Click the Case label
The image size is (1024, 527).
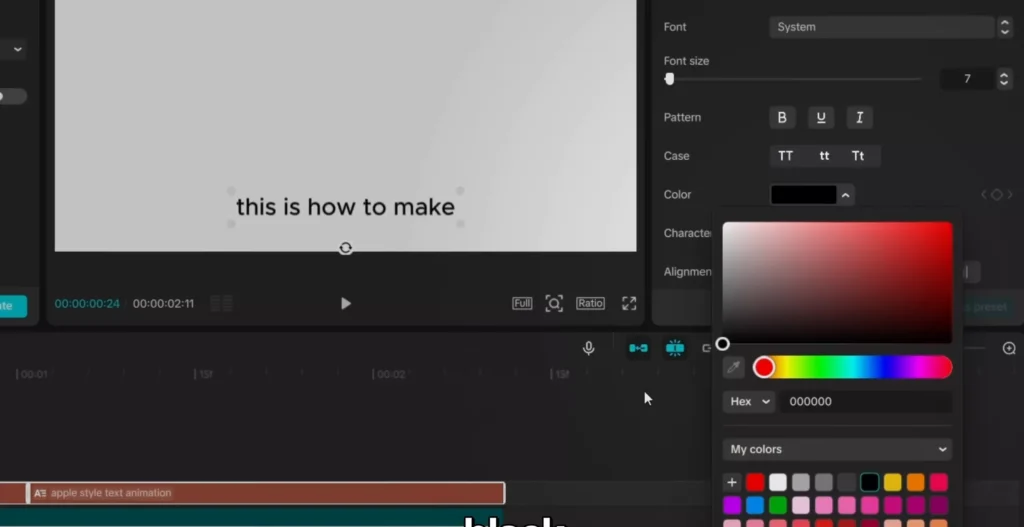677,156
